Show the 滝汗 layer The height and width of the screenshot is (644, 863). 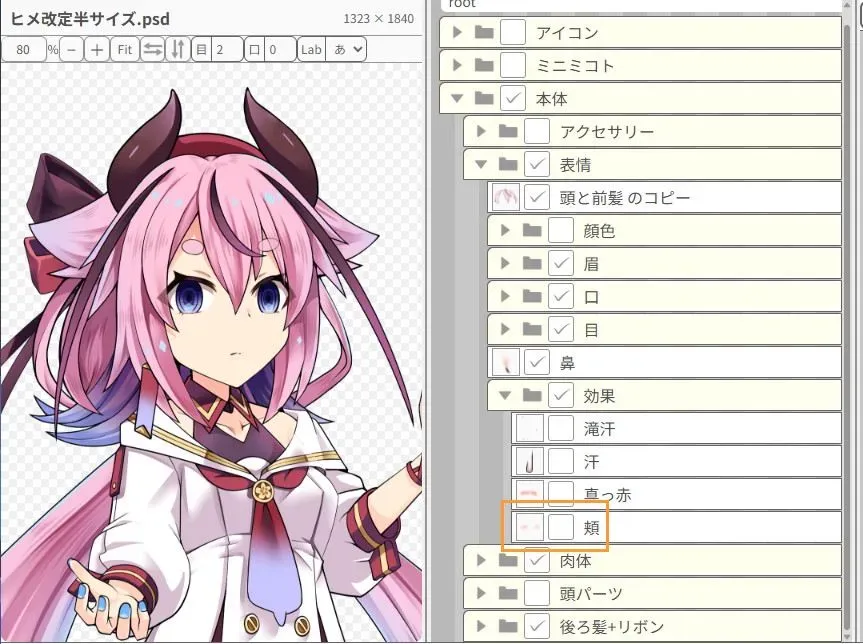tap(561, 429)
